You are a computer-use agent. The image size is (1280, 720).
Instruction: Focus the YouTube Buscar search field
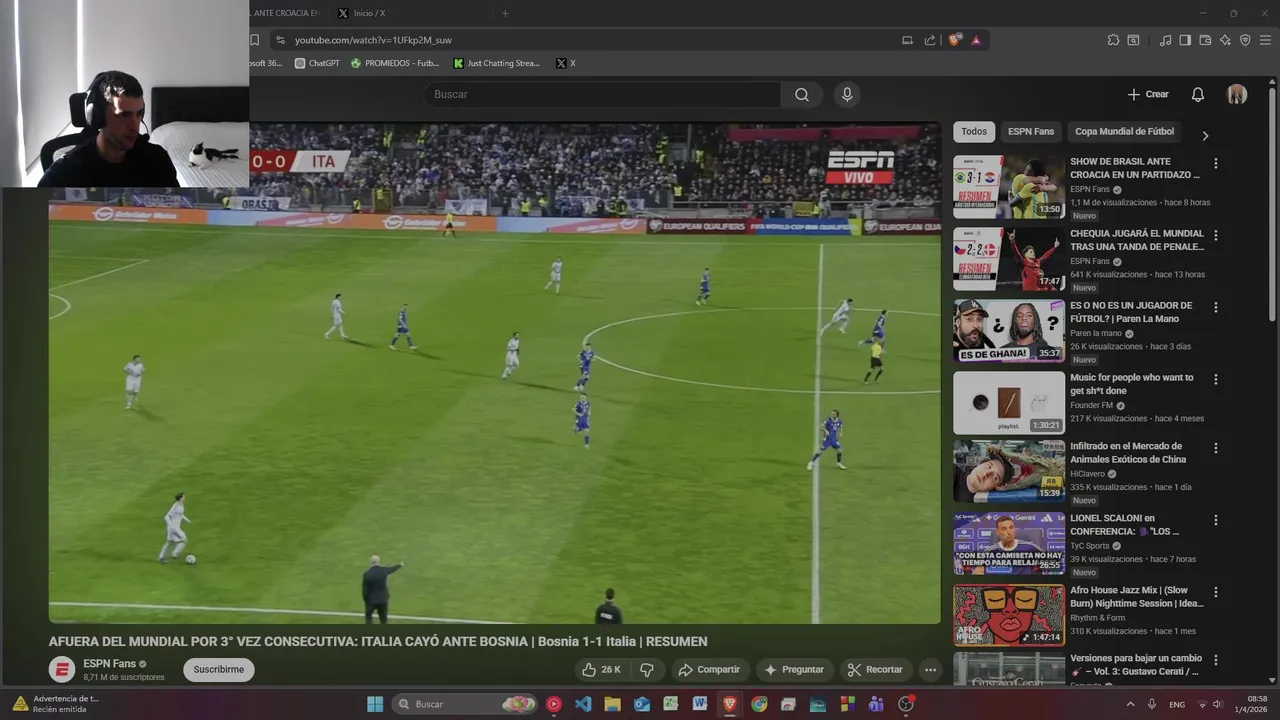pyautogui.click(x=603, y=94)
